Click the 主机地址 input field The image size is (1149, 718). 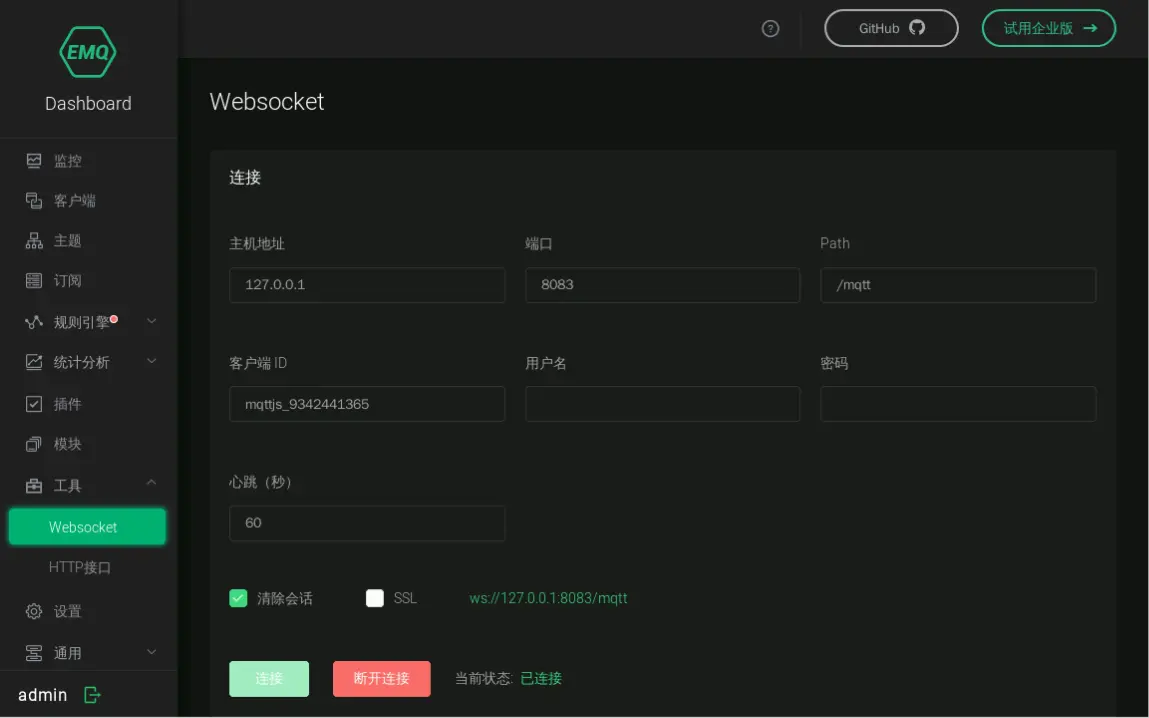click(x=367, y=285)
